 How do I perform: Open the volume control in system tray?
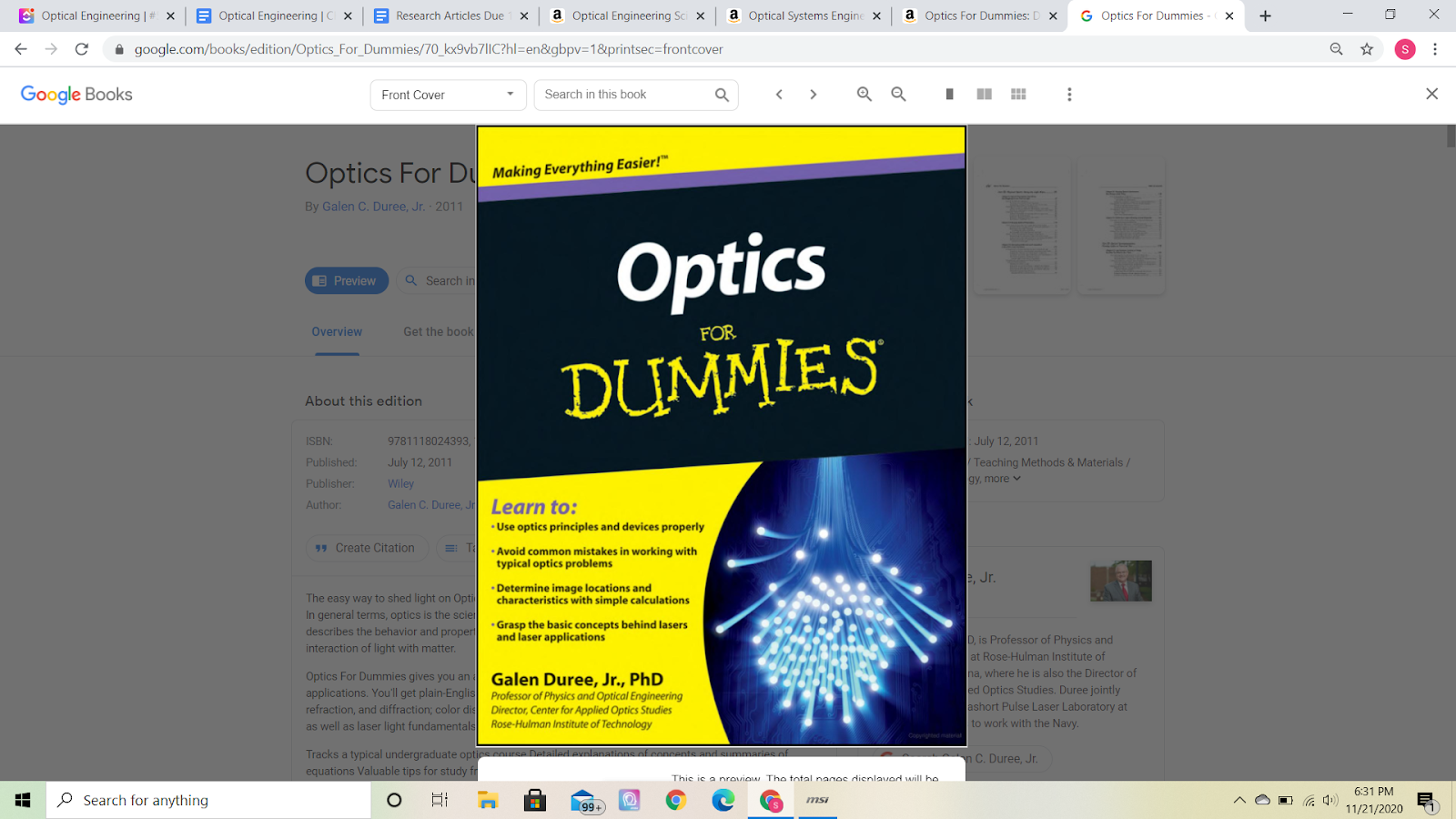pyautogui.click(x=1330, y=801)
